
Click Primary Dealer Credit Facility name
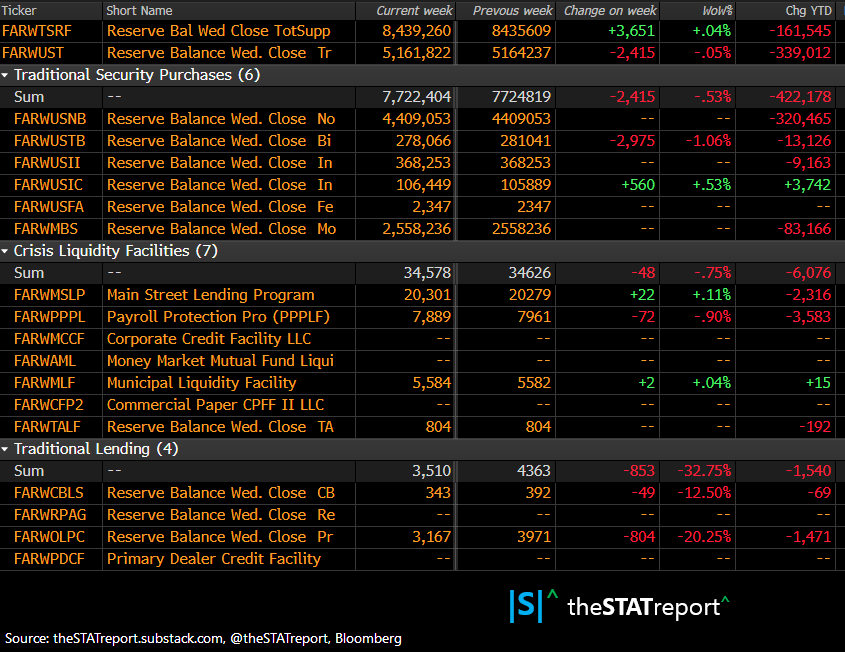214,559
